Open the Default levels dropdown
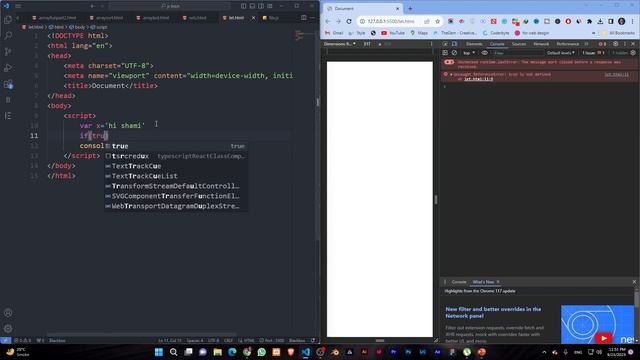The height and width of the screenshot is (360, 640). point(560,53)
